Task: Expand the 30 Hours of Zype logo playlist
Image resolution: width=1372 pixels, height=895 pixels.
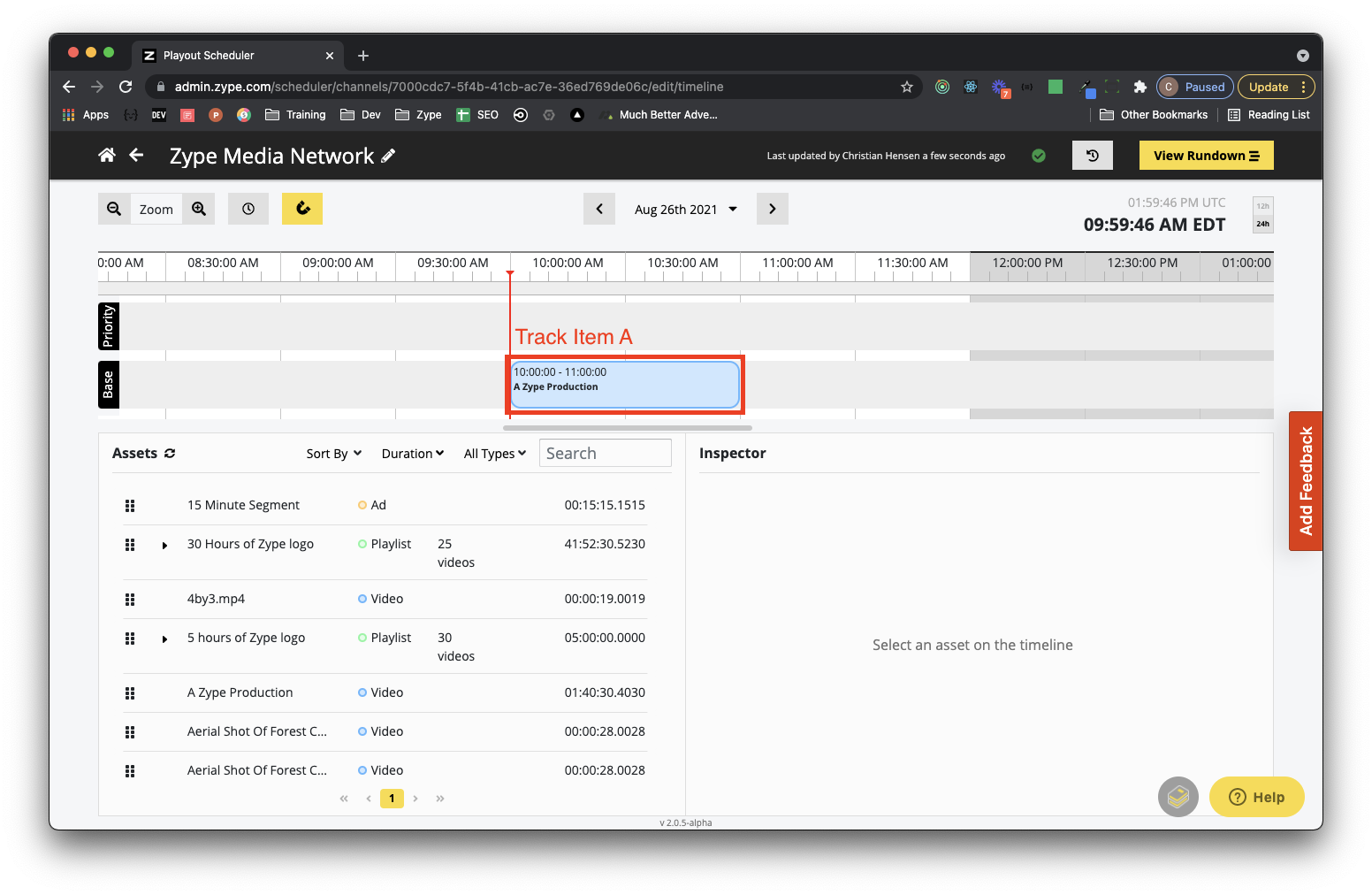Action: click(164, 546)
